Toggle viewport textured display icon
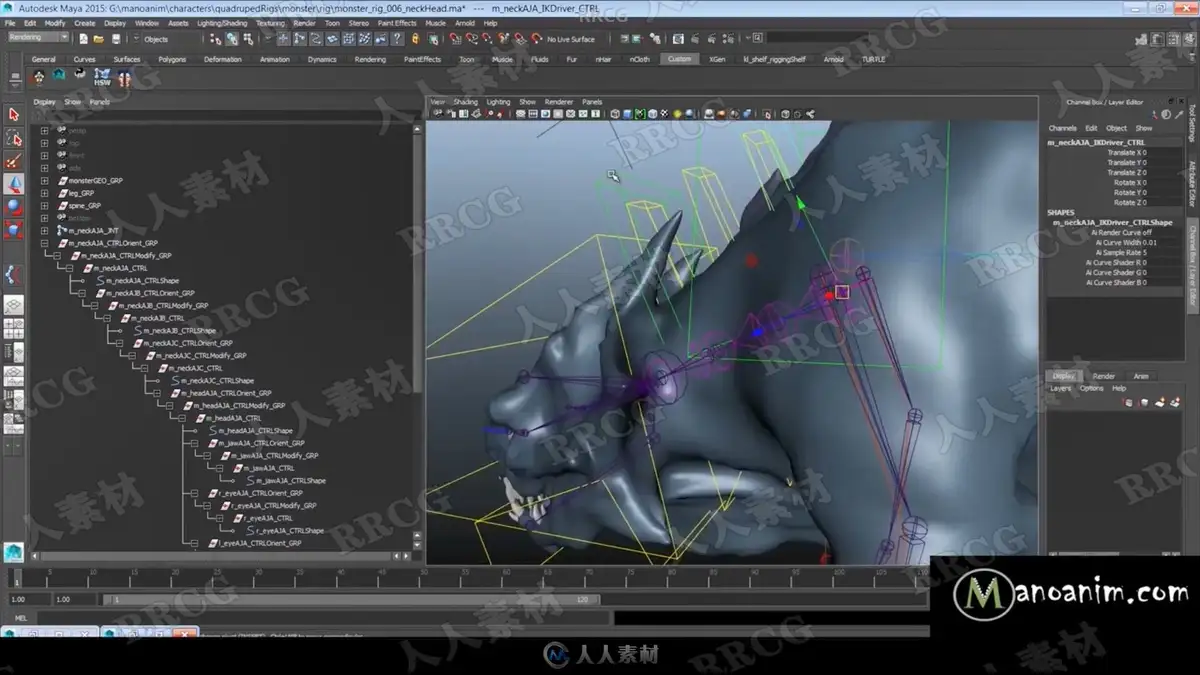This screenshot has height=675, width=1200. point(666,114)
